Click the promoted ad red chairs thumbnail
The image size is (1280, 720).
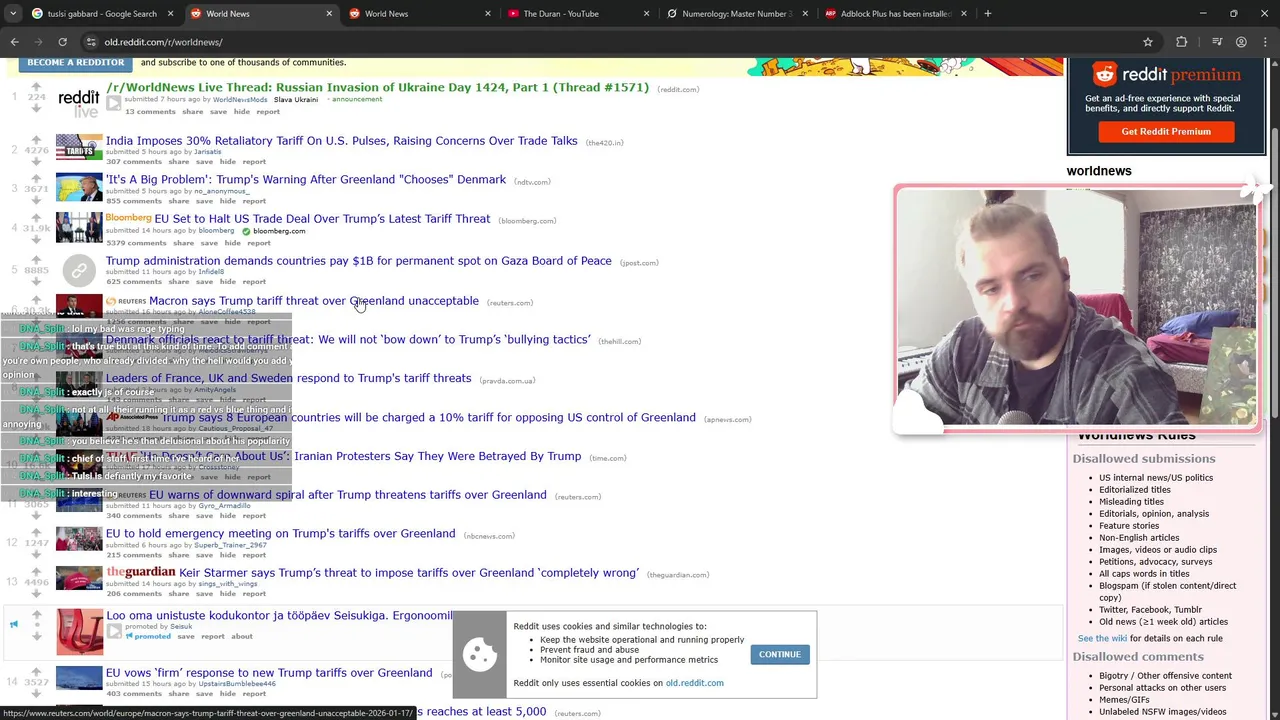coord(79,632)
